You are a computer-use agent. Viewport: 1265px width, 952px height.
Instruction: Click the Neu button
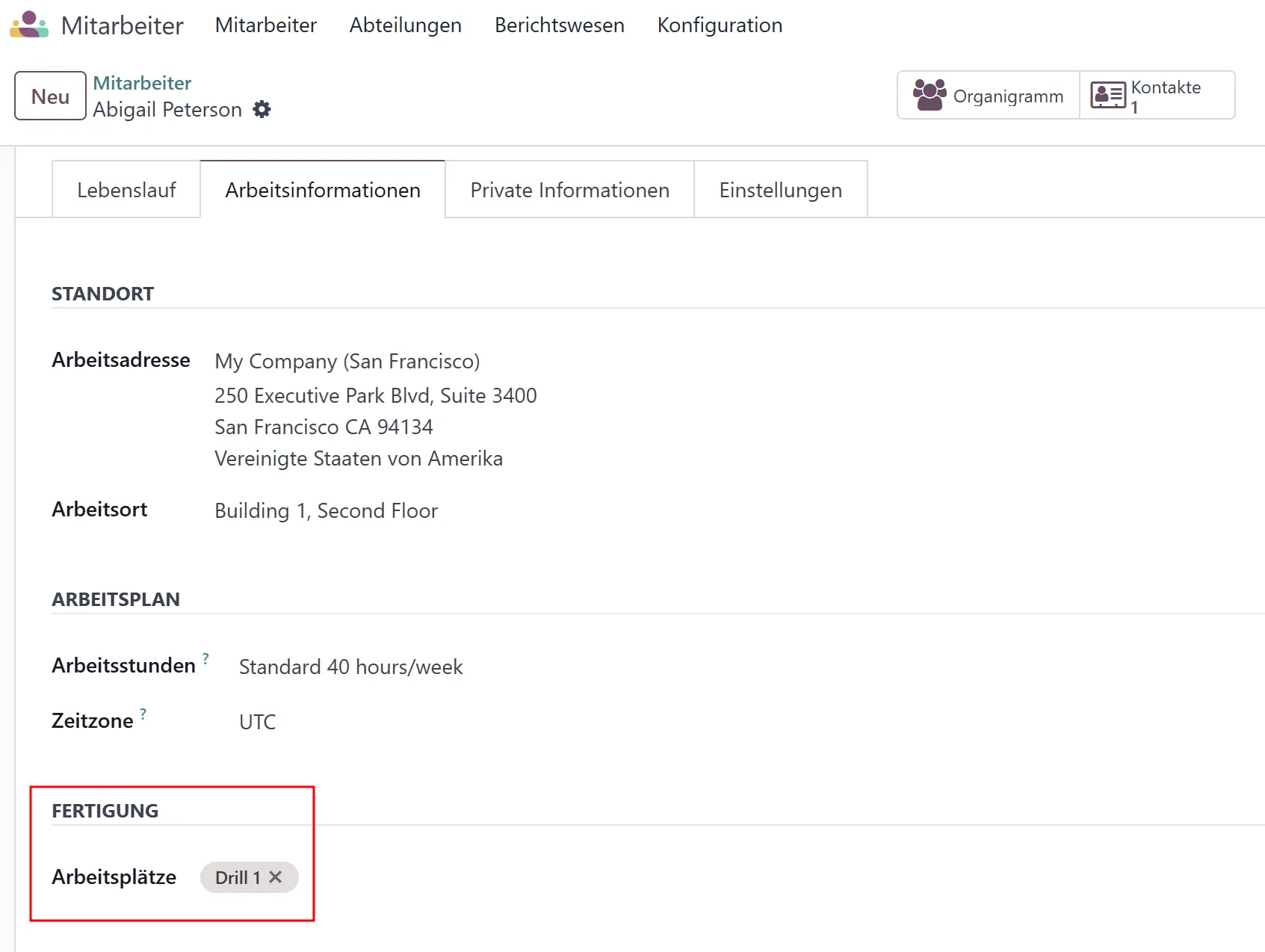pos(50,96)
